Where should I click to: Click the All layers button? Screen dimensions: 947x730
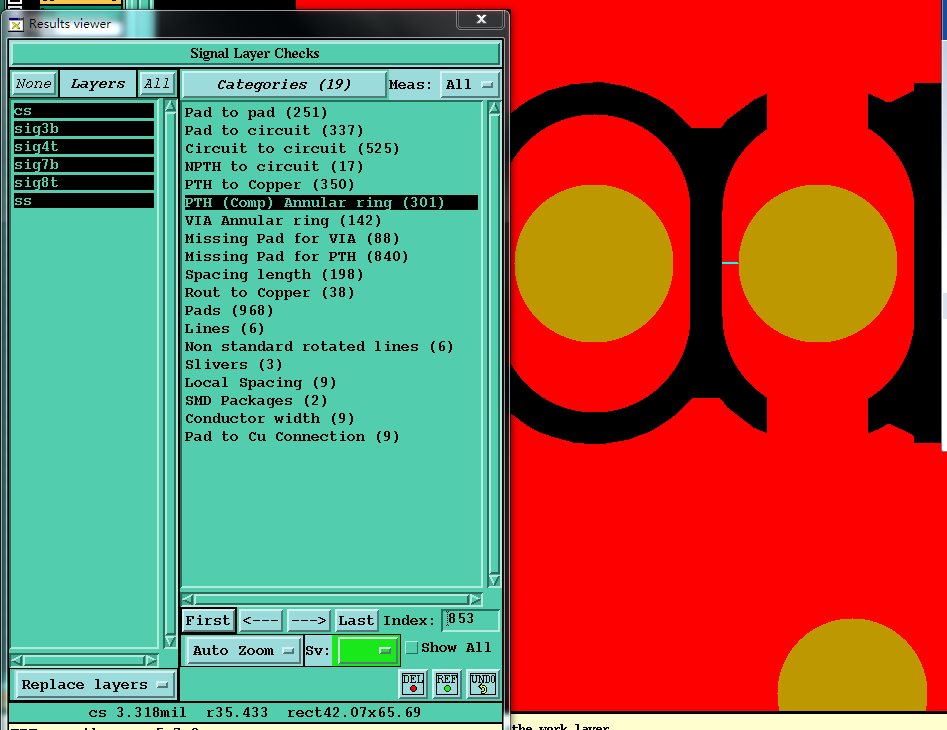tap(156, 83)
